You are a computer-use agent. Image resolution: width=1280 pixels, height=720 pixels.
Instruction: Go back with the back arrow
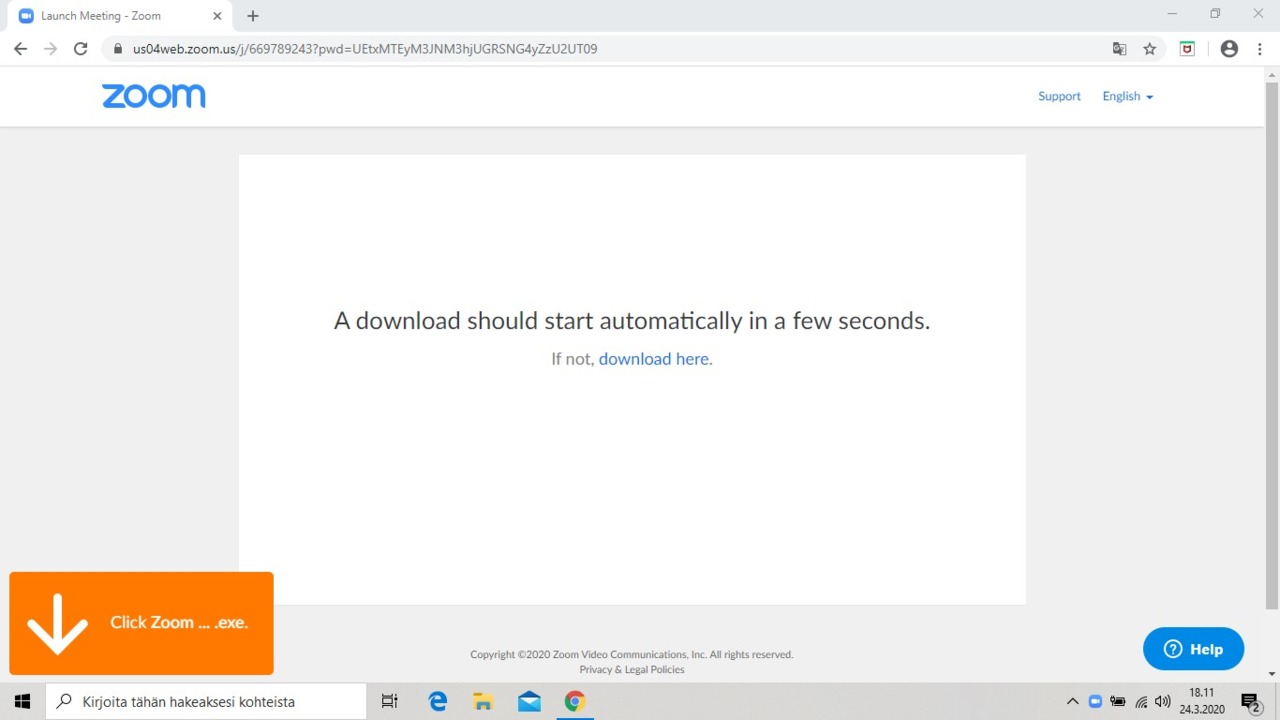tap(20, 49)
